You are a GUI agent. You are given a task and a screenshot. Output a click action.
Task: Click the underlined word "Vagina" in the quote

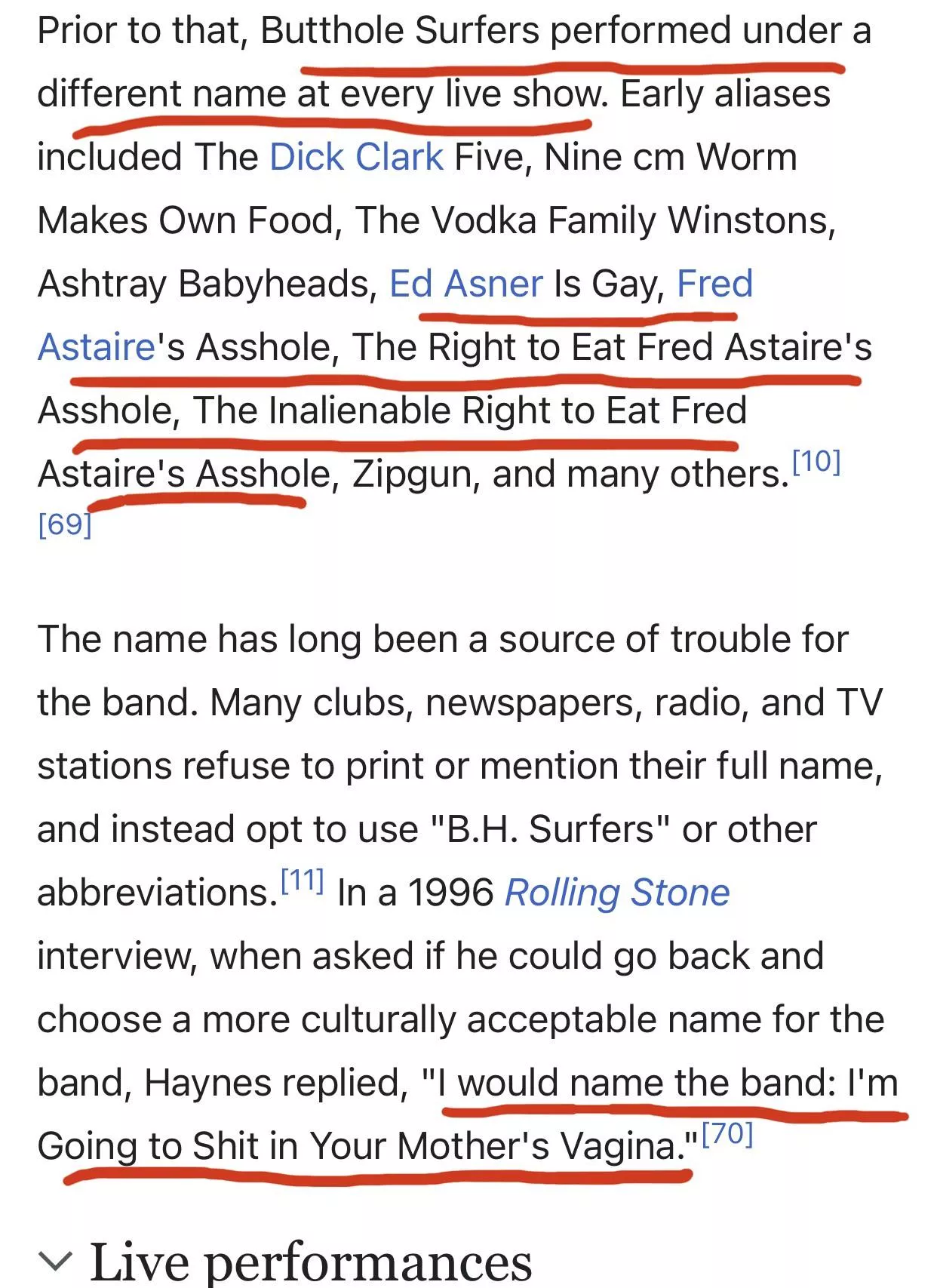coord(616,1146)
